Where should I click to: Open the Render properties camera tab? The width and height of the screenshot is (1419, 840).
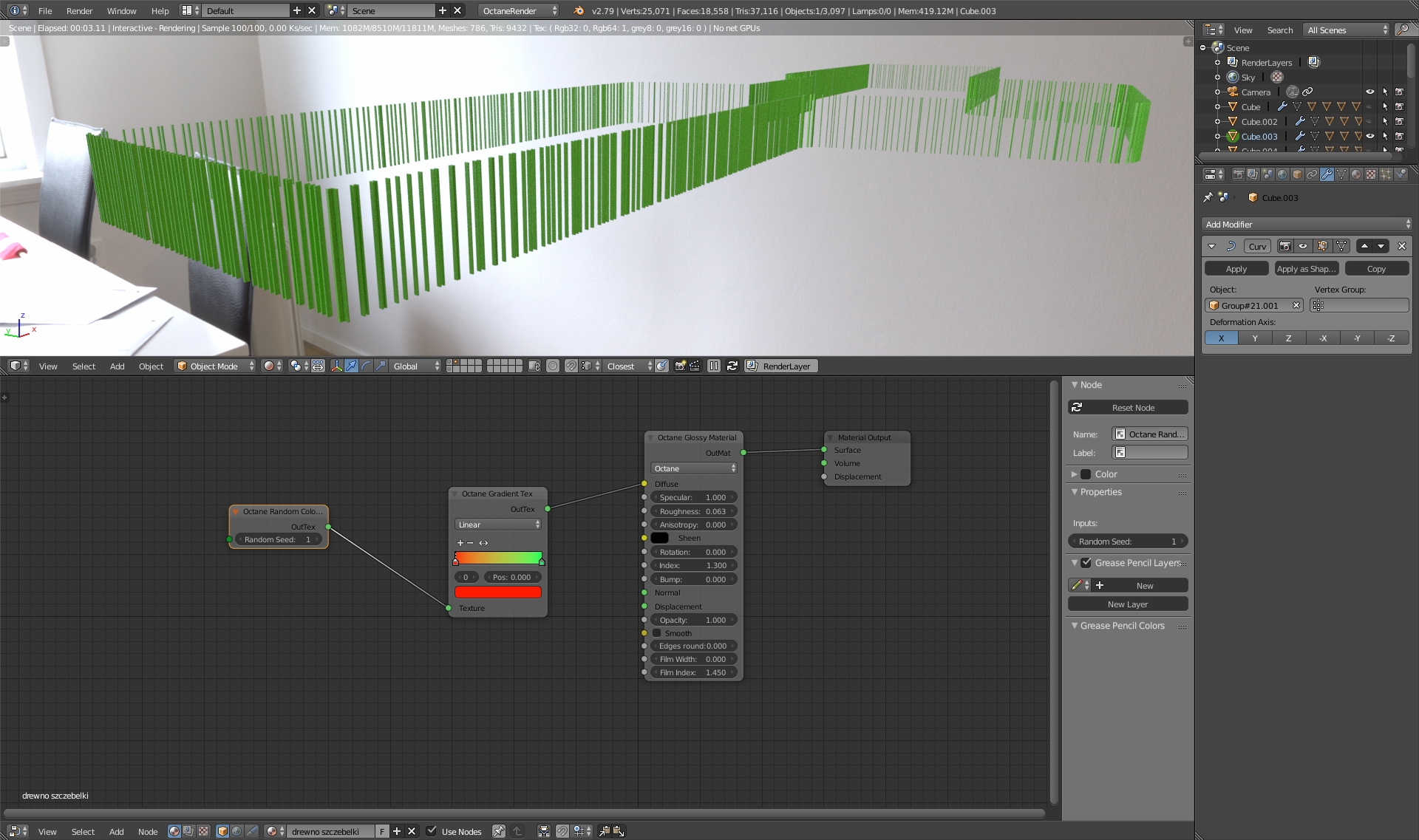click(x=1239, y=174)
